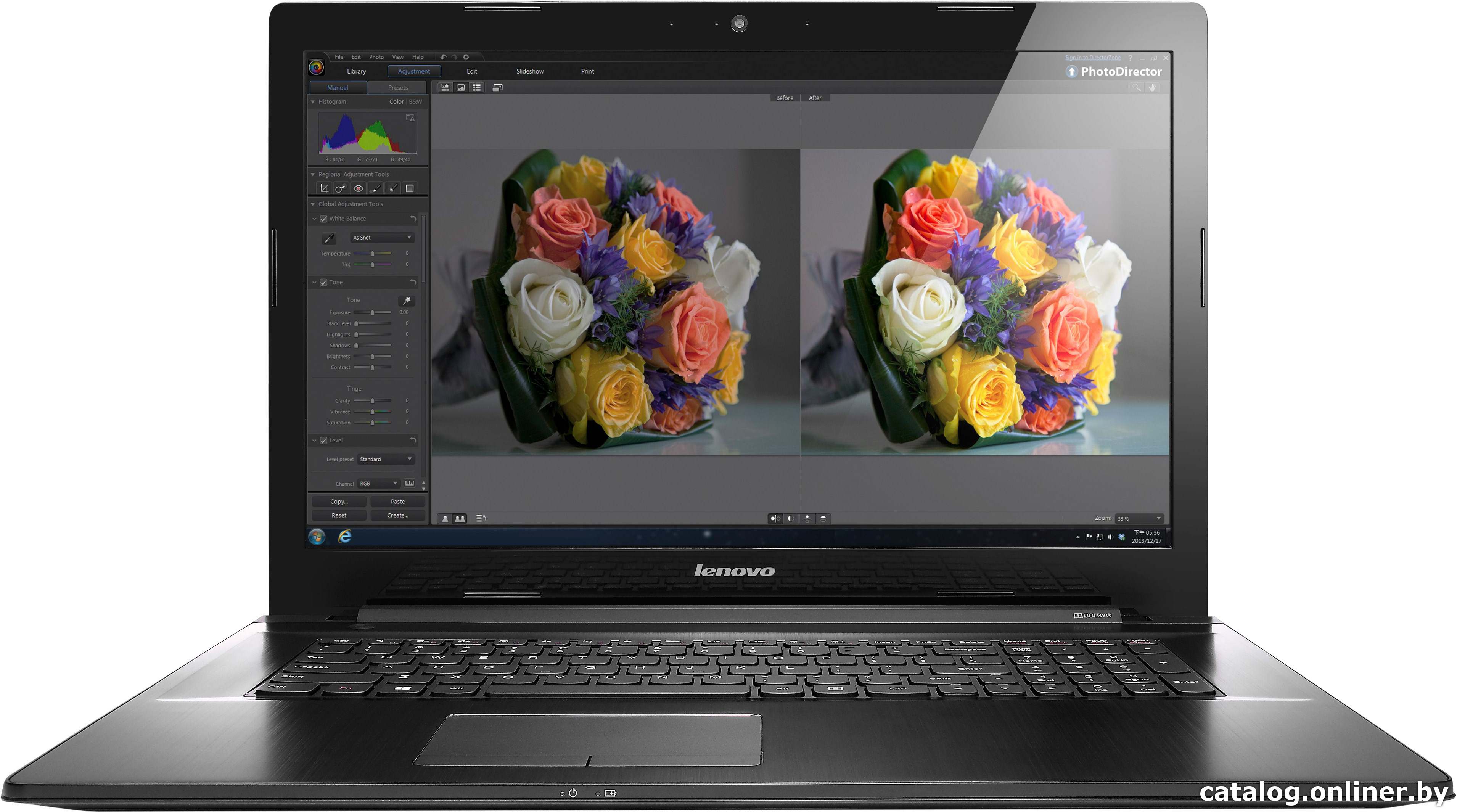Toggle histogram clipping warning icon

click(x=411, y=117)
